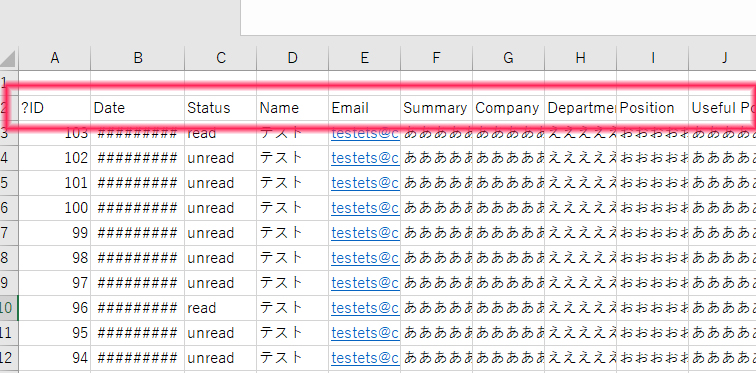
Task: Select the cell containing ID 100
Action: (x=54, y=208)
